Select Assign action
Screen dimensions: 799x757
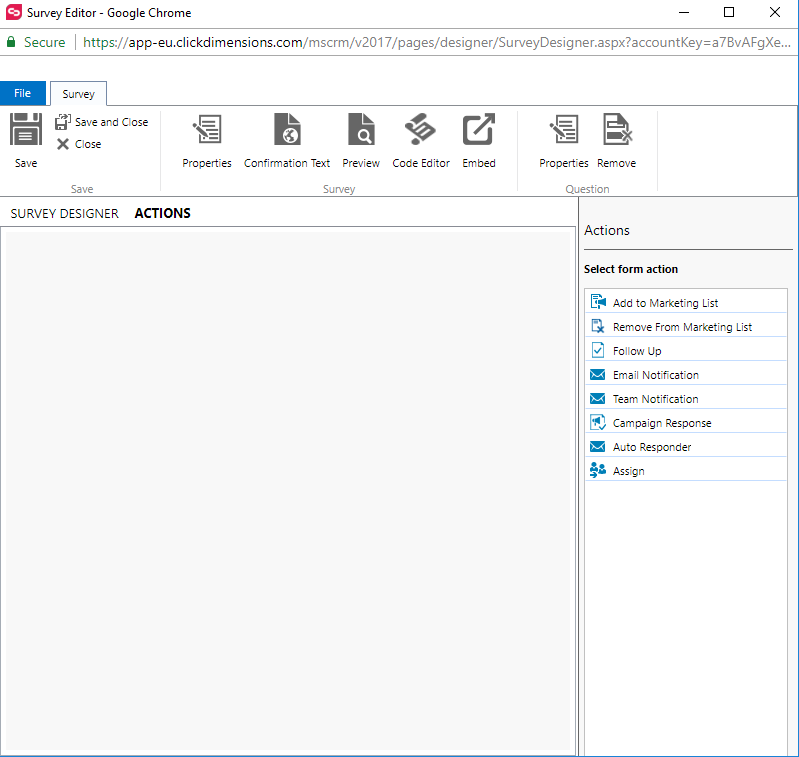tap(686, 470)
